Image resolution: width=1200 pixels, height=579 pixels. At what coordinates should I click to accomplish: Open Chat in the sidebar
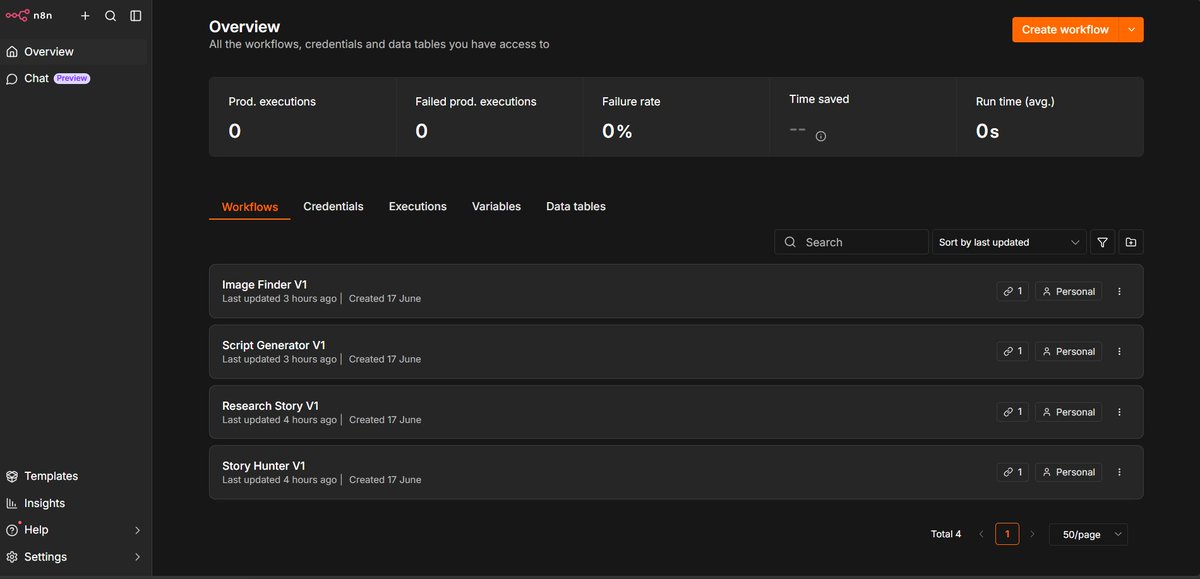[75, 78]
